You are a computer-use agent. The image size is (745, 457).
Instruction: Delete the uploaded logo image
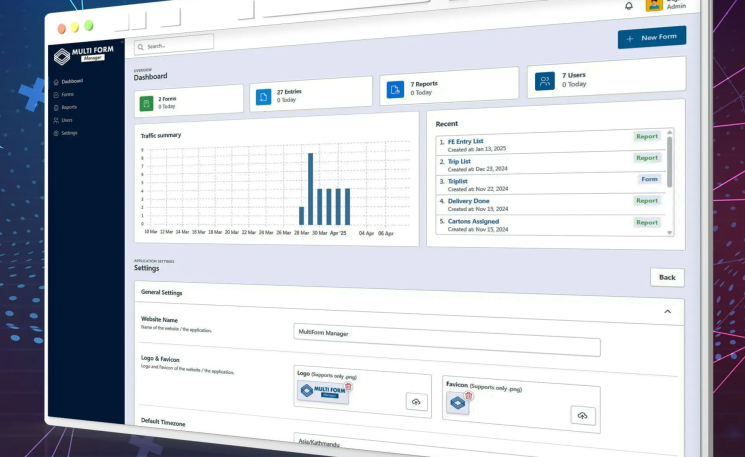point(348,386)
